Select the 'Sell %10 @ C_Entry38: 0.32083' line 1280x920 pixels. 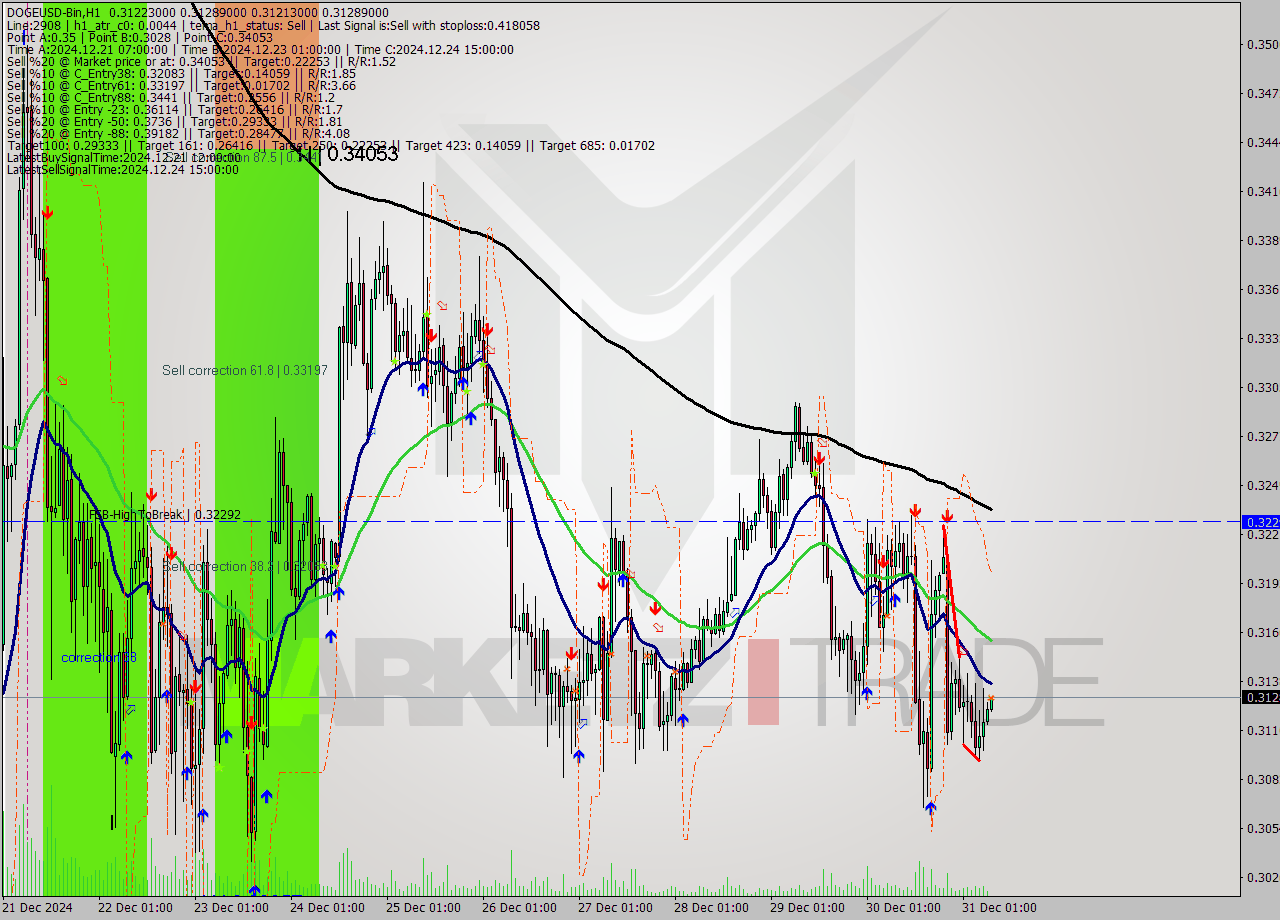(181, 73)
